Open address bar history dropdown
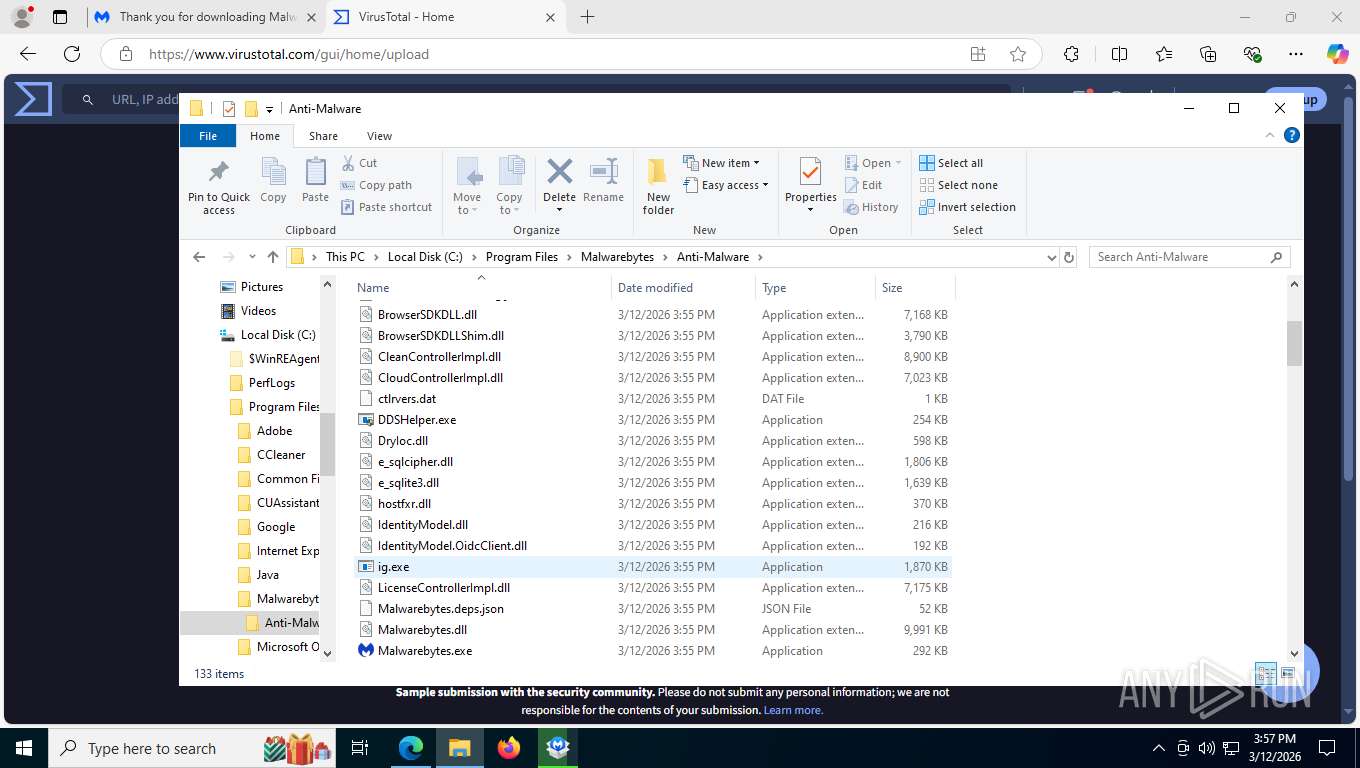This screenshot has width=1360, height=768. coord(1051,257)
